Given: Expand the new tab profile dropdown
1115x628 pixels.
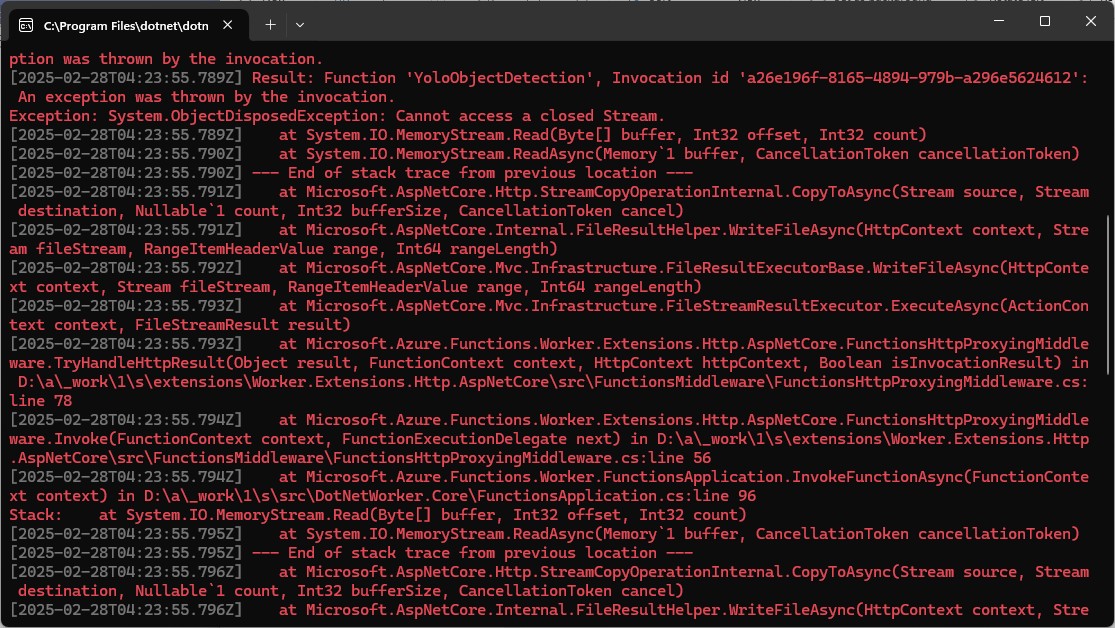Looking at the screenshot, I should 300,23.
